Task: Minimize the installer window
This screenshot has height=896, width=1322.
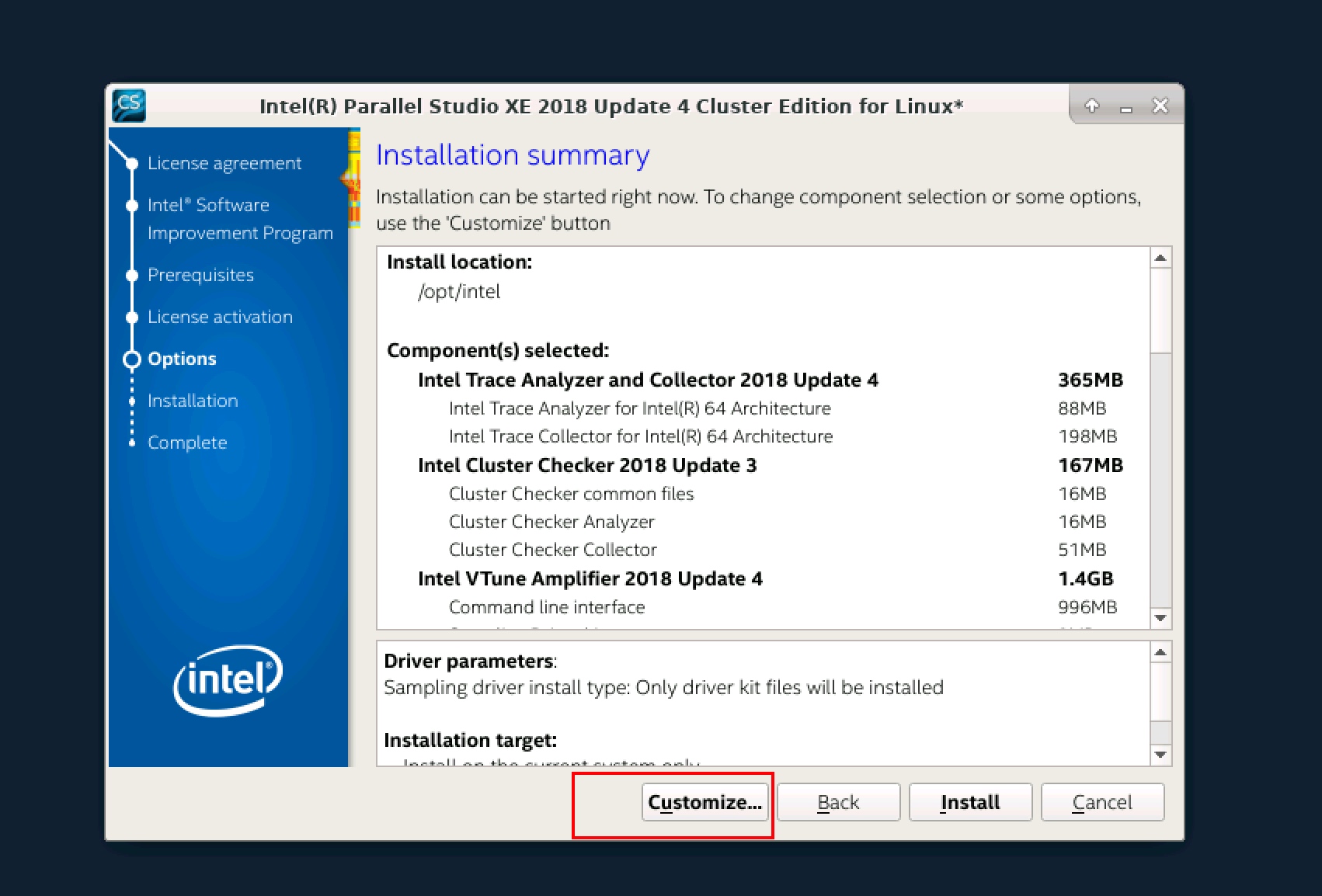Action: (1126, 106)
